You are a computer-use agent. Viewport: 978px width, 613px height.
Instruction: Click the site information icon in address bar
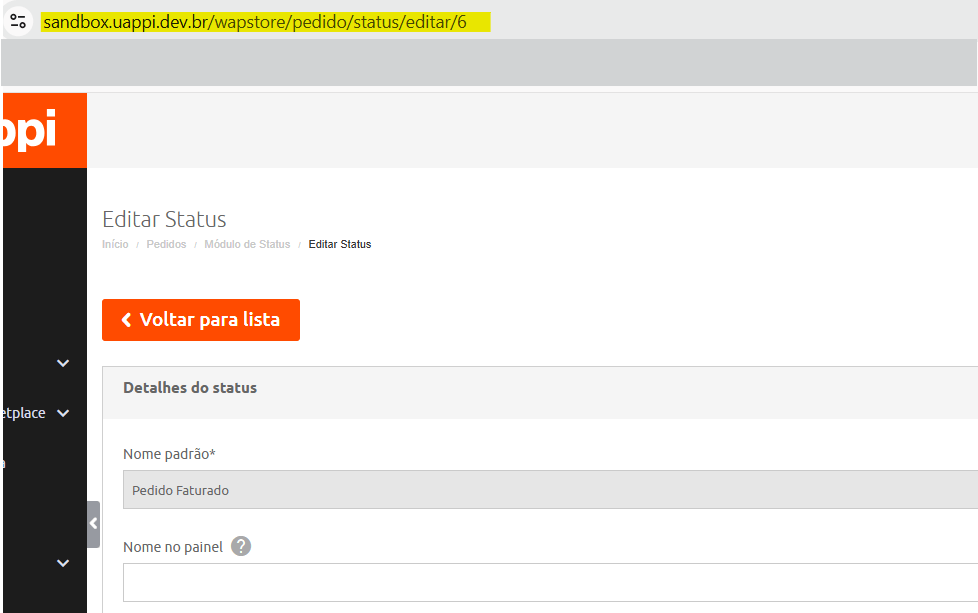(18, 21)
